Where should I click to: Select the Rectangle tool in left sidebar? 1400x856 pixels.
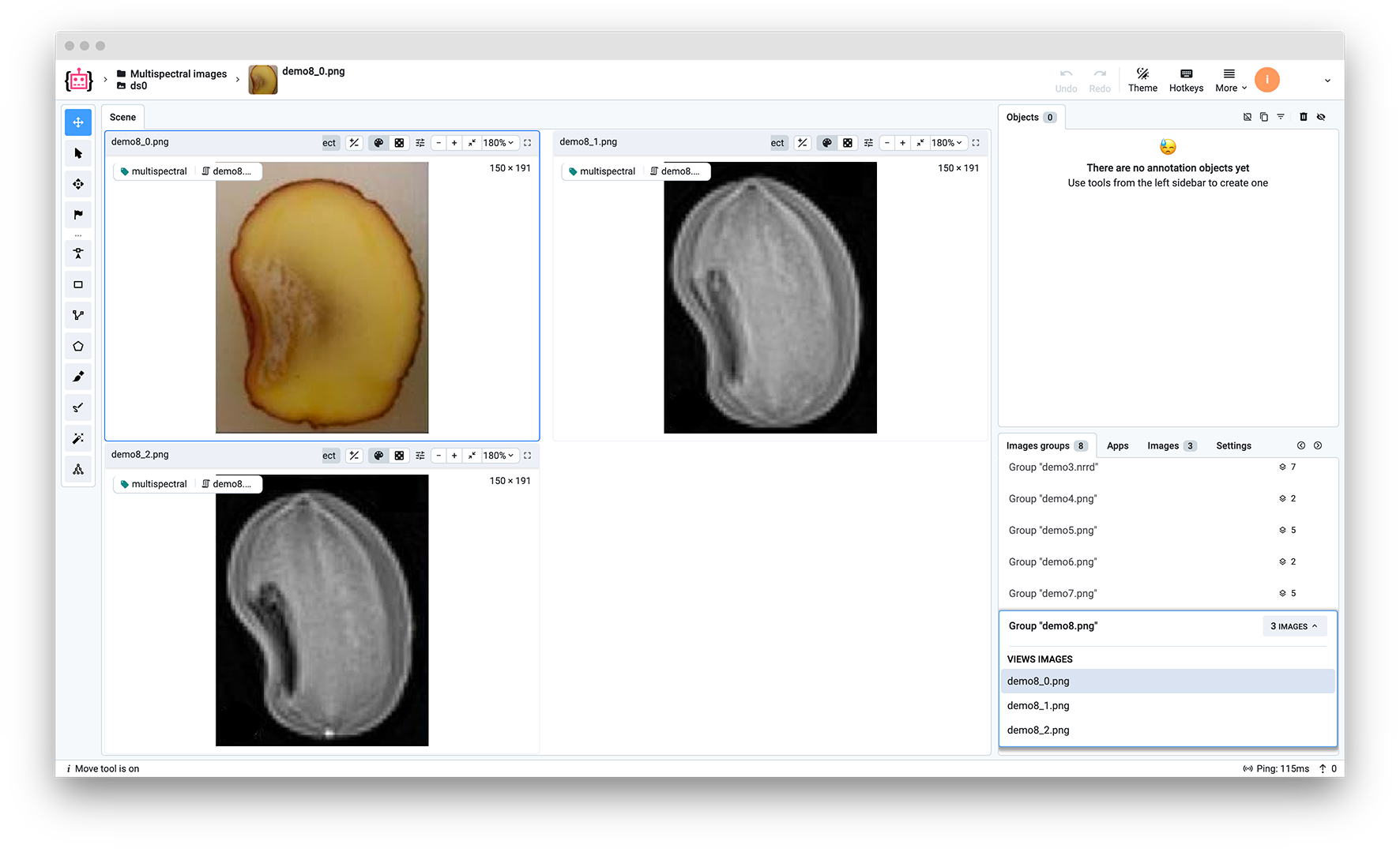78,285
